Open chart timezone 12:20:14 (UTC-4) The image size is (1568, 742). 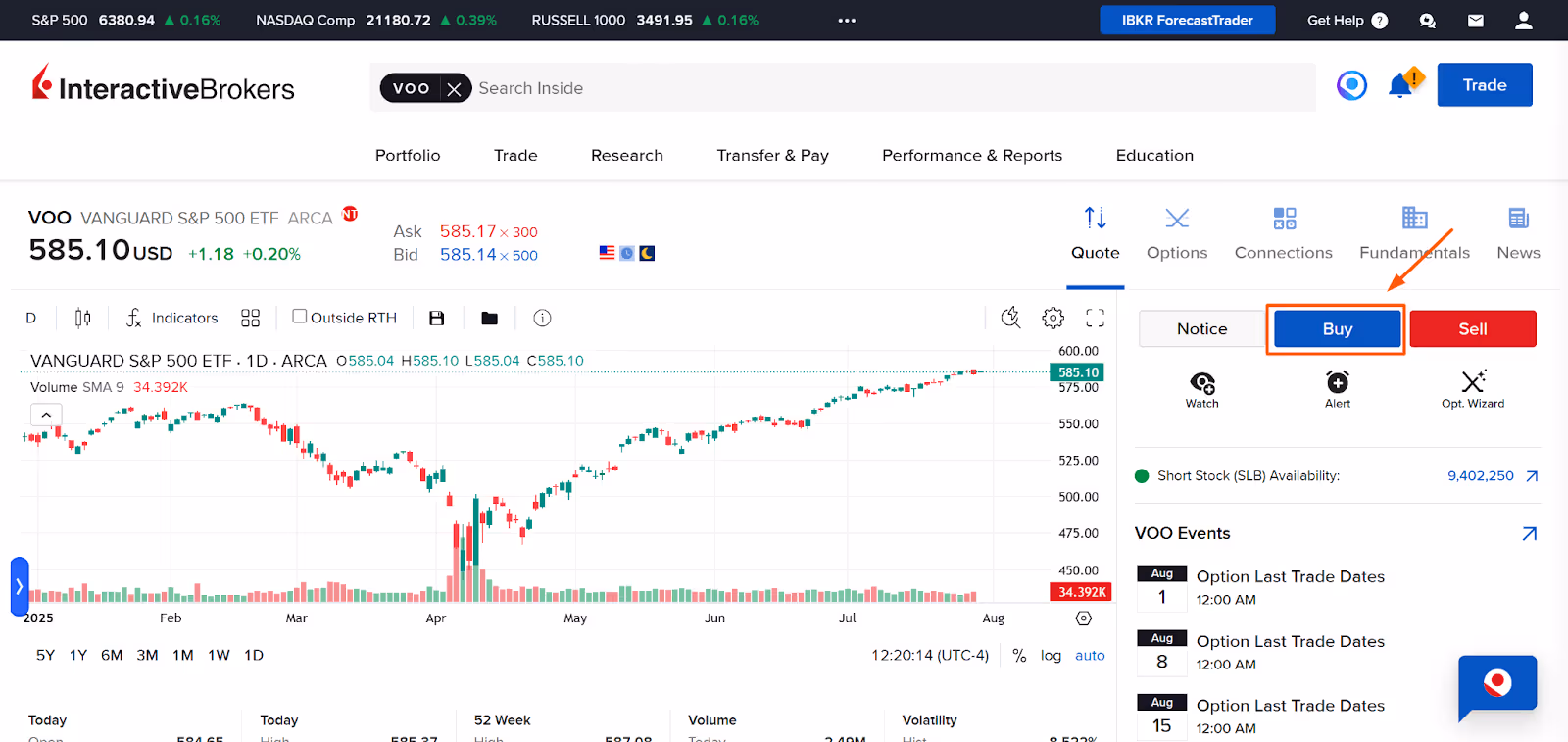tap(930, 656)
